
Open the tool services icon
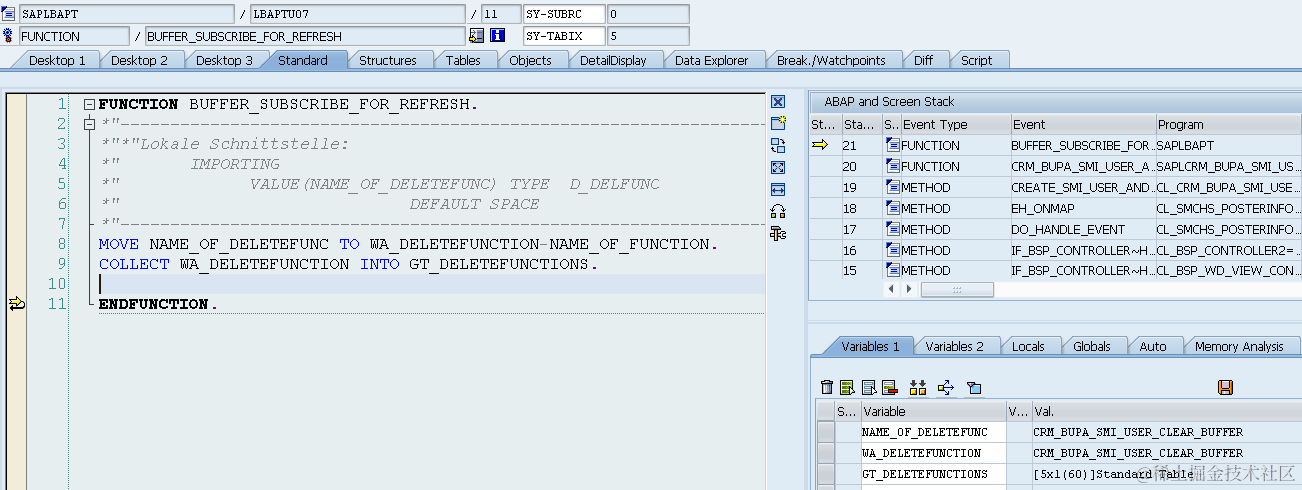pyautogui.click(x=778, y=233)
